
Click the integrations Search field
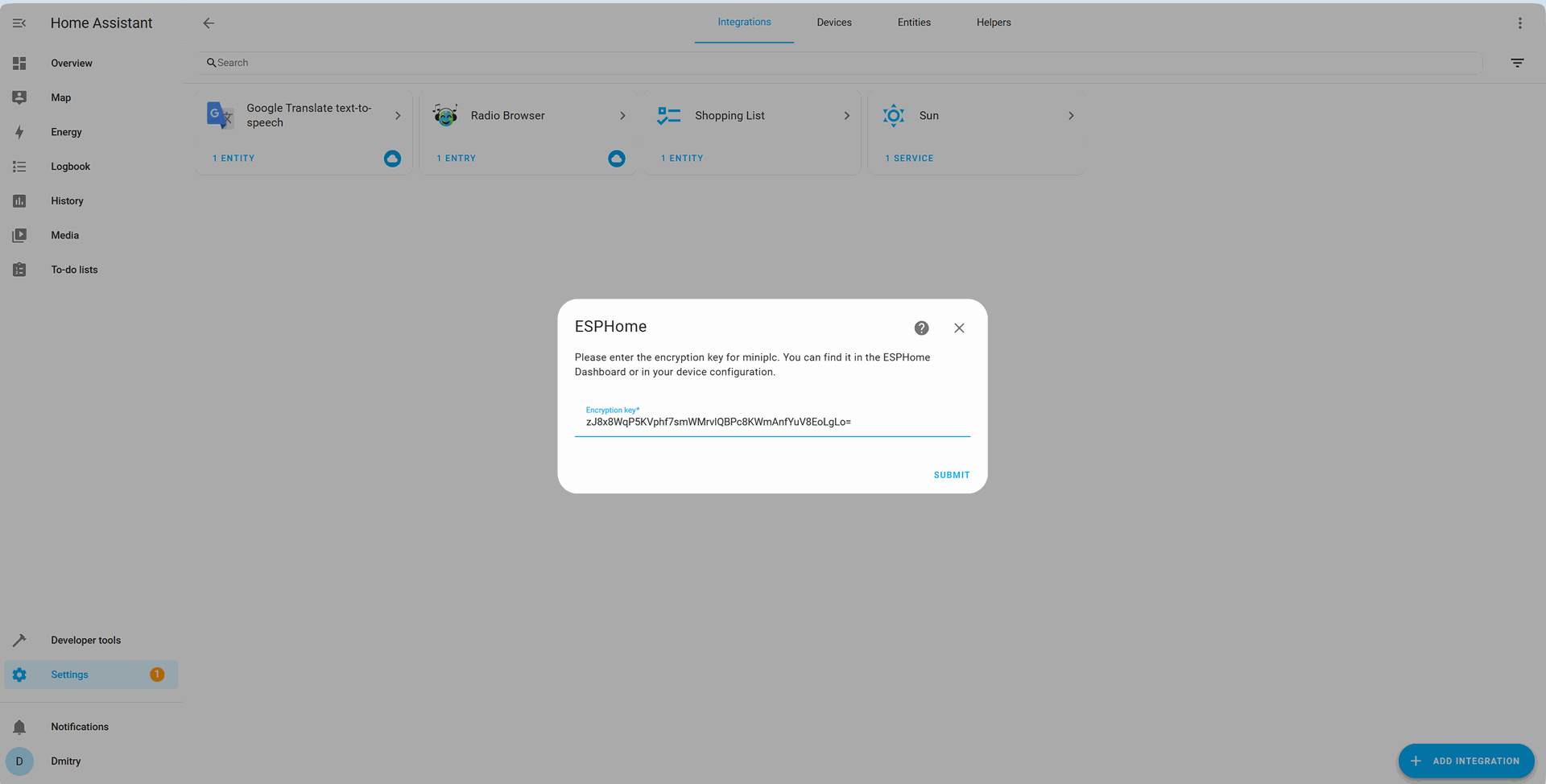841,63
